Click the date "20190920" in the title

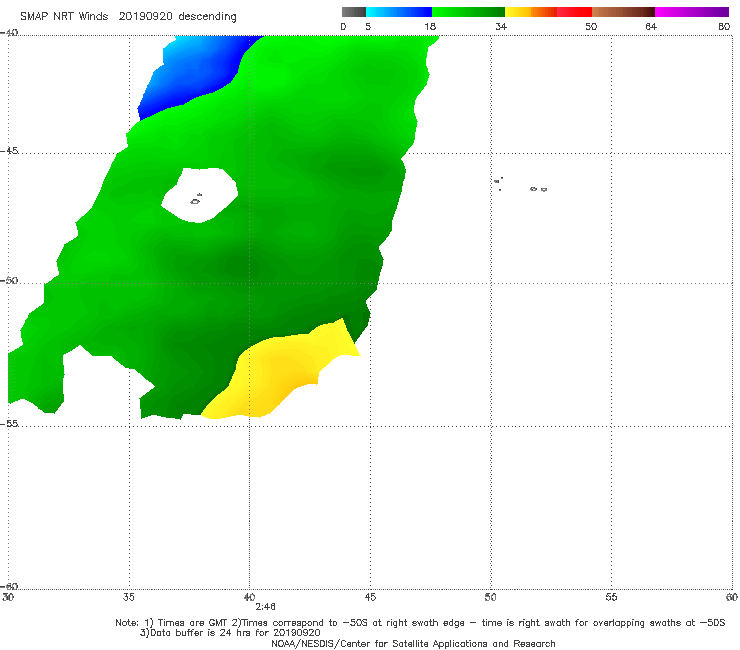tap(146, 17)
